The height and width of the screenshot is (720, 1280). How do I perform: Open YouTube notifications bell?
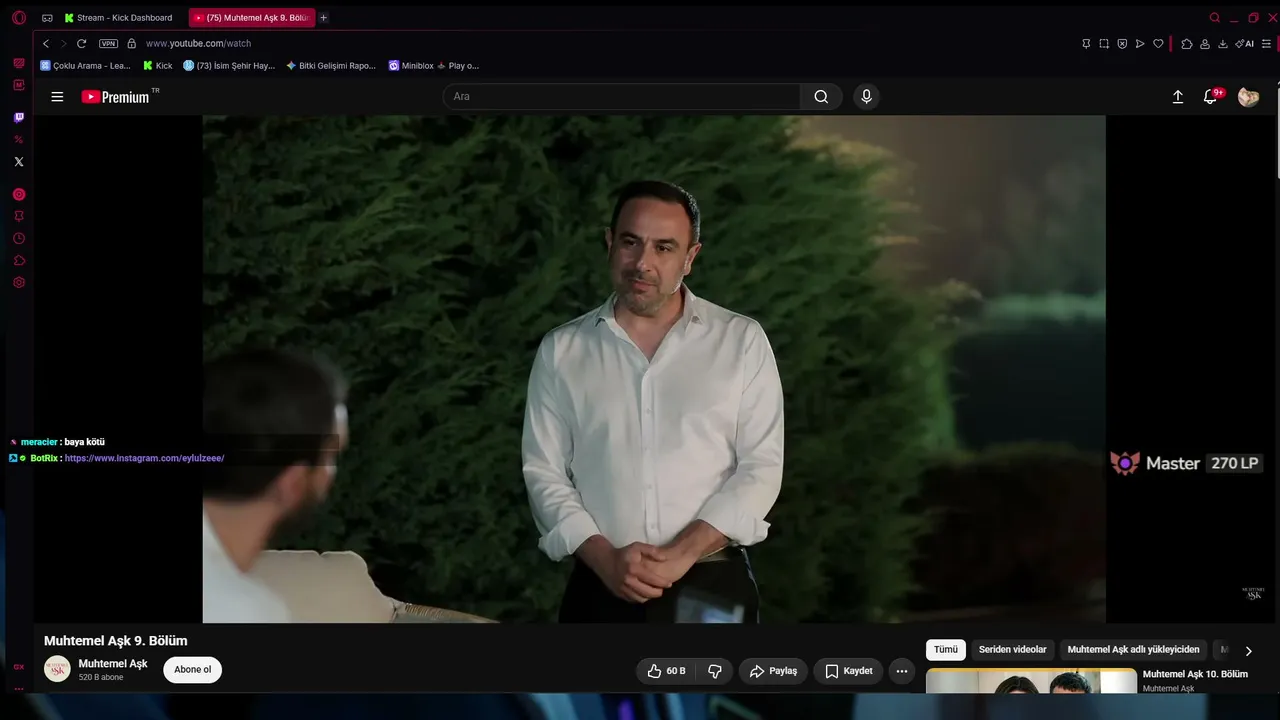tap(1211, 97)
